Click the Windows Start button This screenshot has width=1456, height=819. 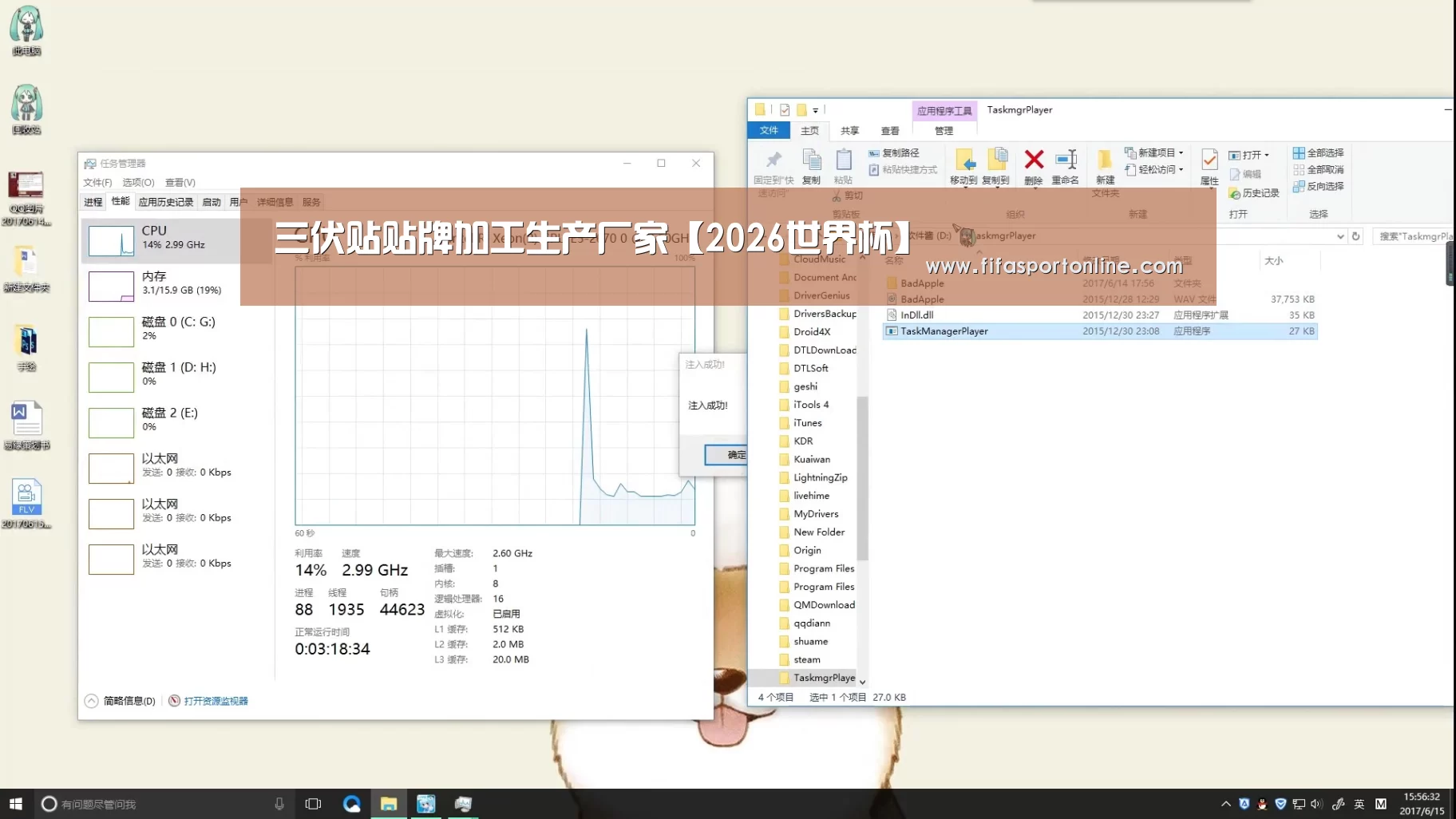point(16,804)
